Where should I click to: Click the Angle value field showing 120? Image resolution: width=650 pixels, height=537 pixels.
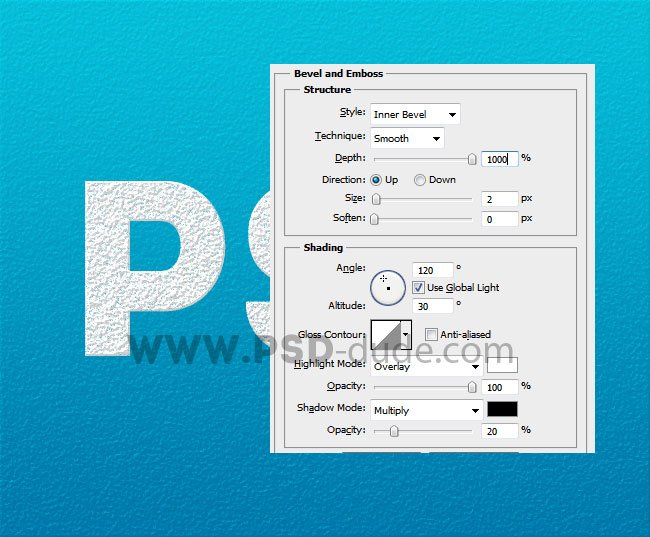[433, 270]
